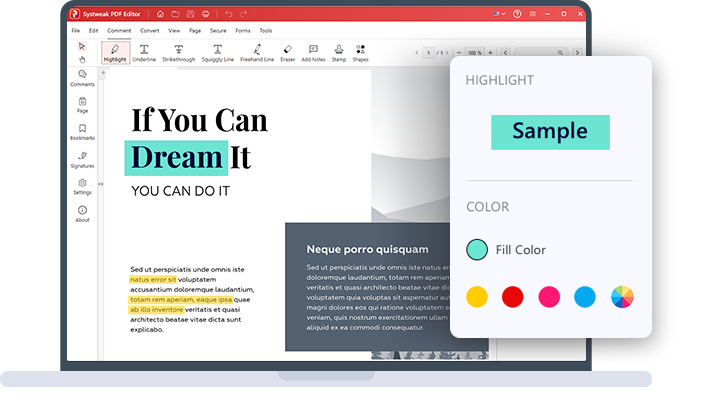The image size is (711, 404).
Task: Select the Highlight tool
Action: (115, 53)
